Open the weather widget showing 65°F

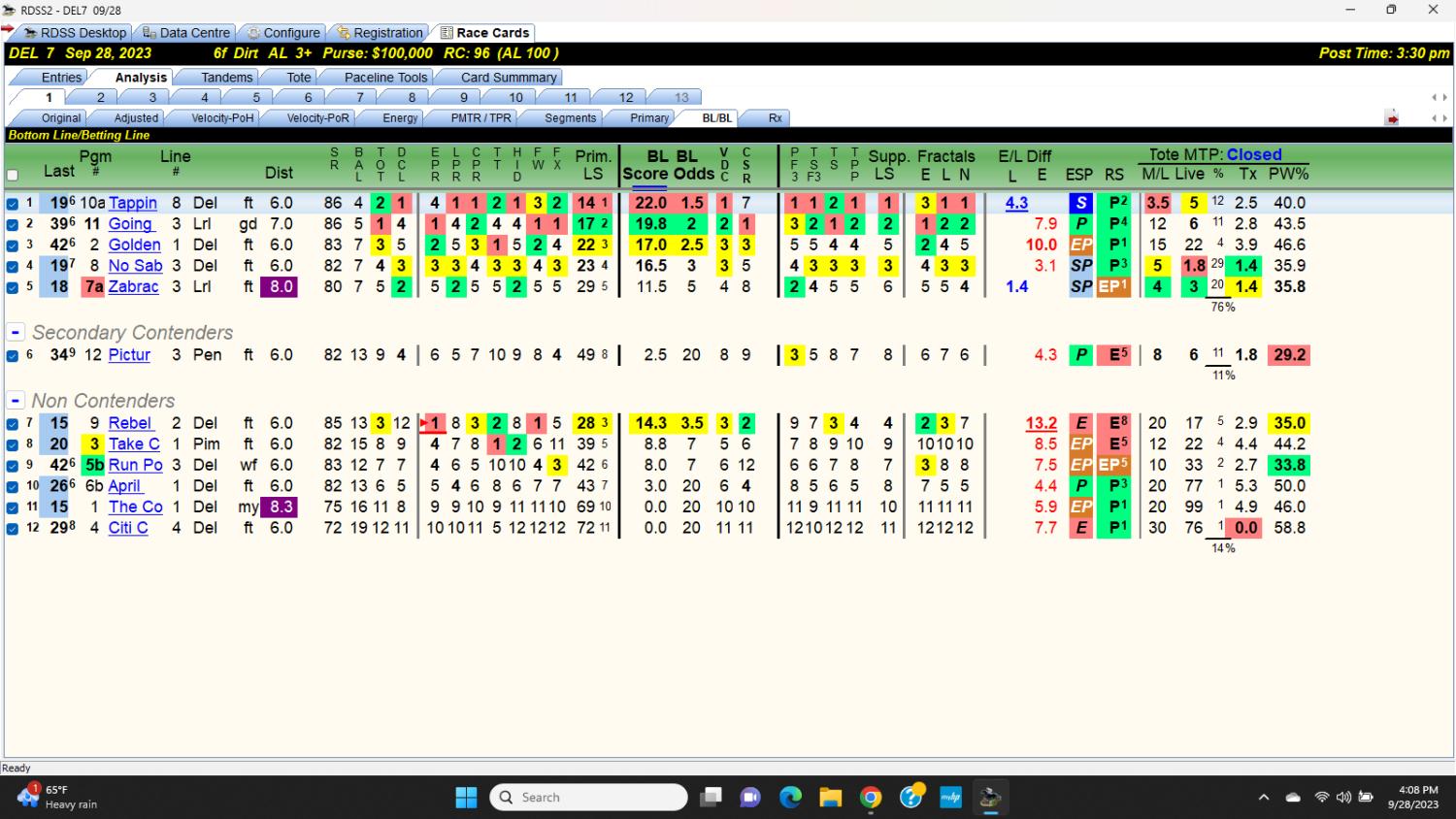click(x=58, y=797)
